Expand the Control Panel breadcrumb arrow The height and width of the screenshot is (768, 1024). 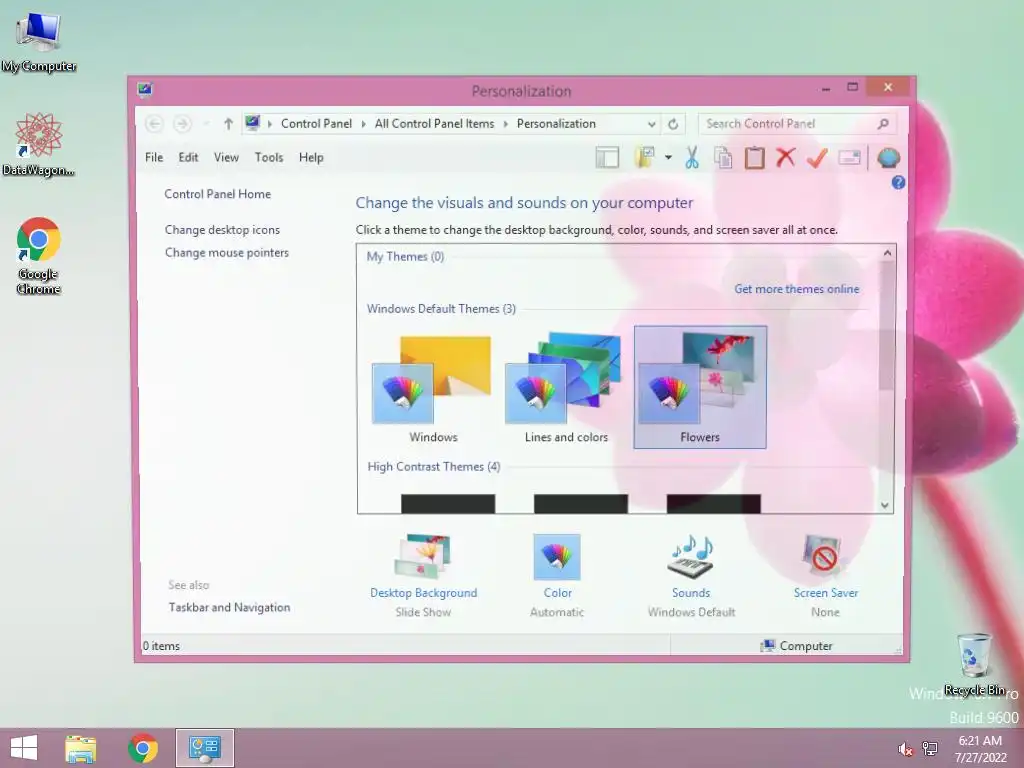[x=364, y=123]
